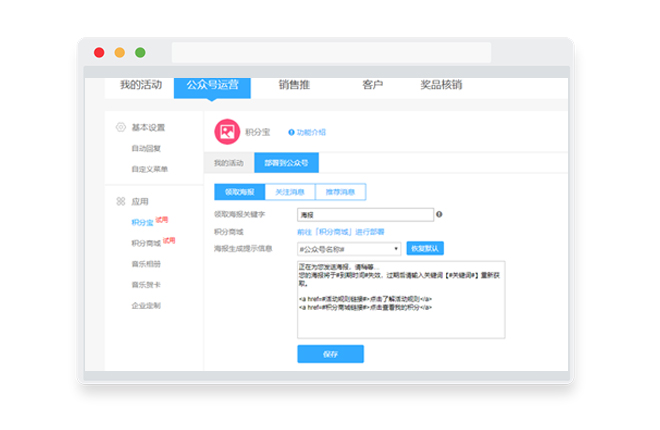Select 积分商城 in the sidebar
This screenshot has height=430, width=660.
[x=146, y=243]
